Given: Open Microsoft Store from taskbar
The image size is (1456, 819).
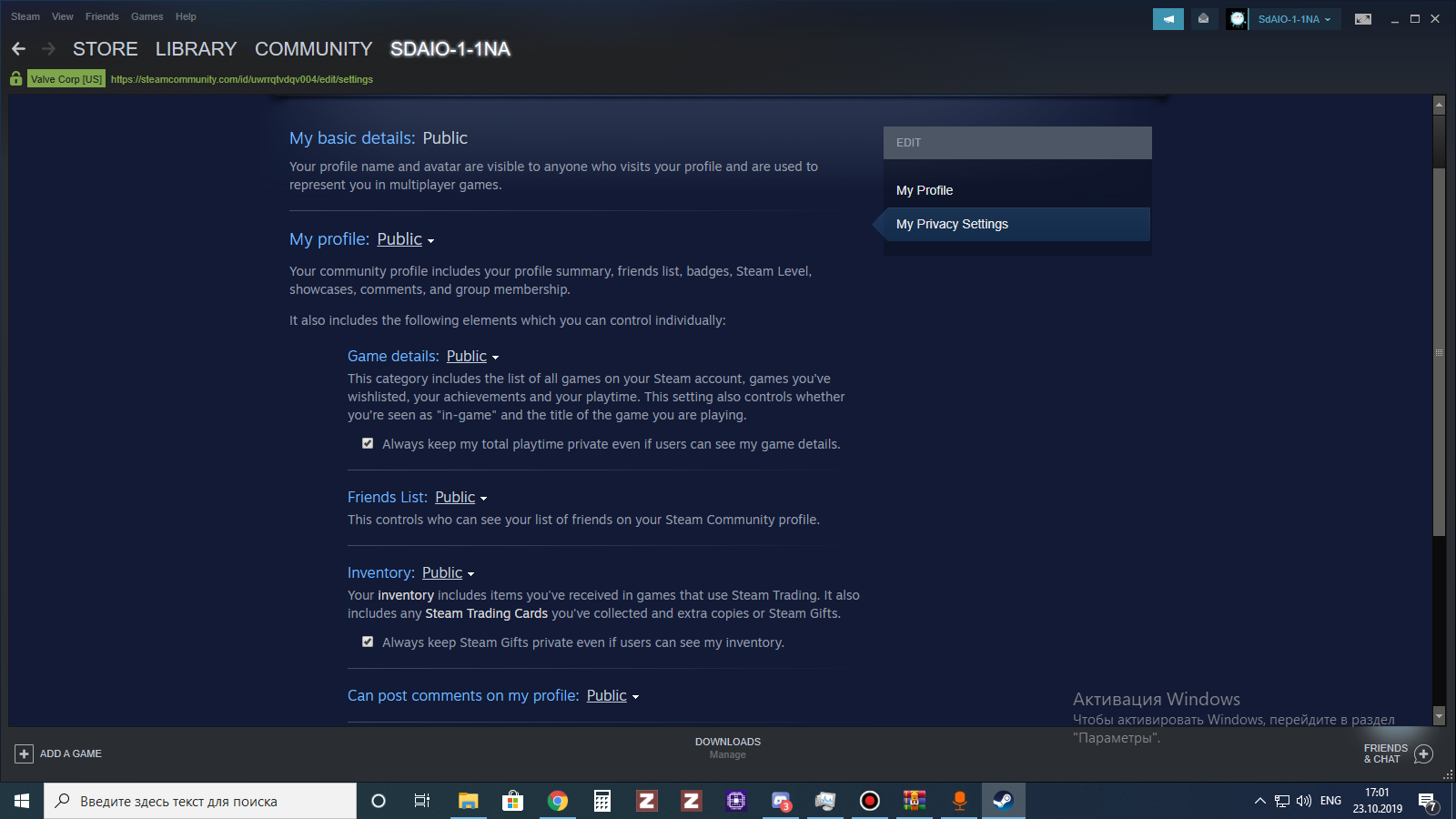Looking at the screenshot, I should tap(512, 801).
